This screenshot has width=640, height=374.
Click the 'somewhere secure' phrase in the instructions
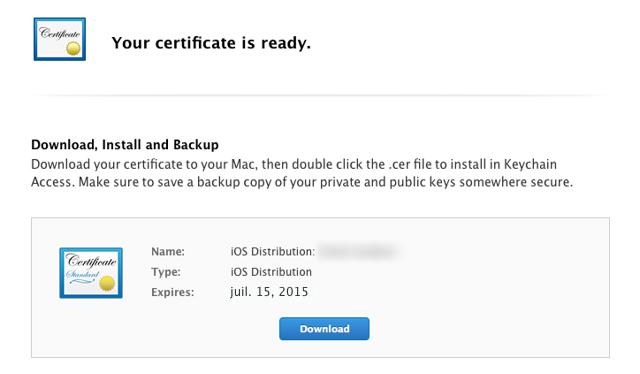click(516, 182)
